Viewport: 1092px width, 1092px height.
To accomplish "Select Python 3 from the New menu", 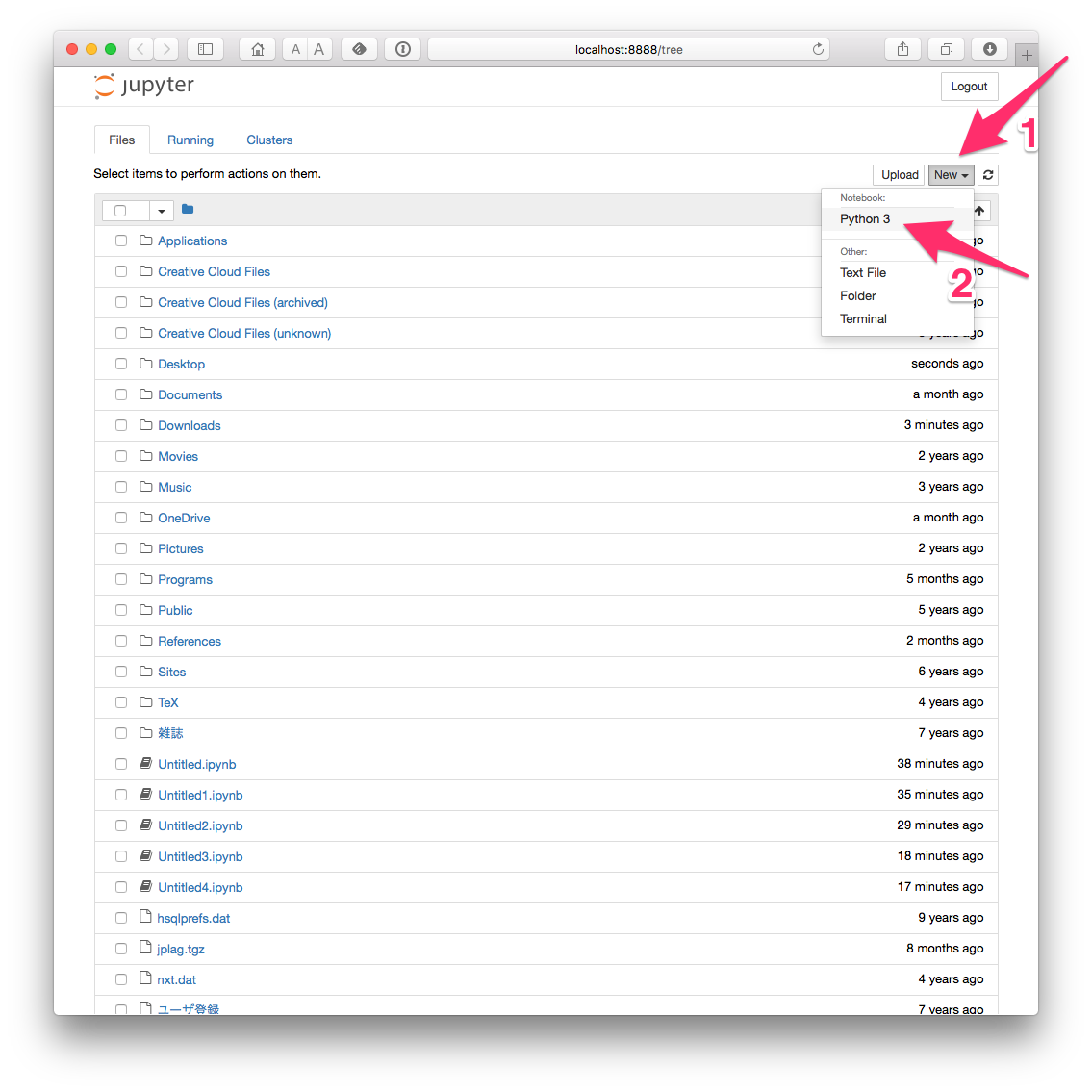I will pos(864,218).
